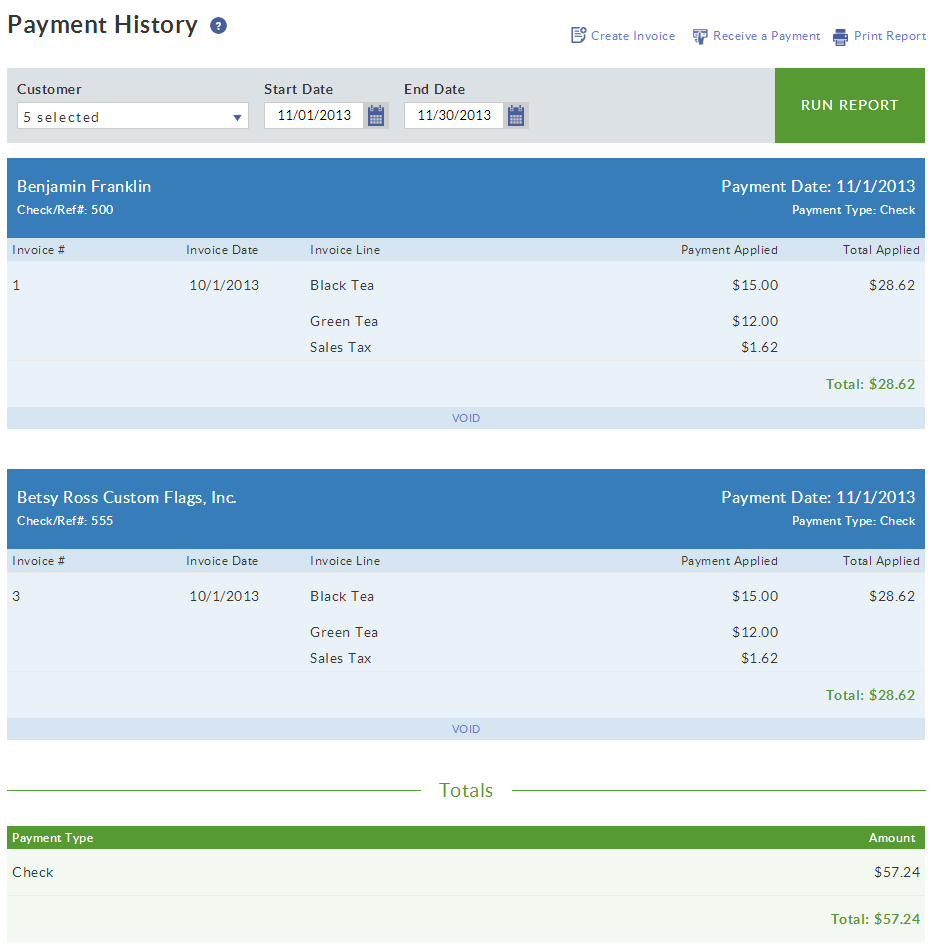Viewport: 932px width, 945px height.
Task: Select invoice 1 in Benjamin Franklin's payment
Action: 14,285
